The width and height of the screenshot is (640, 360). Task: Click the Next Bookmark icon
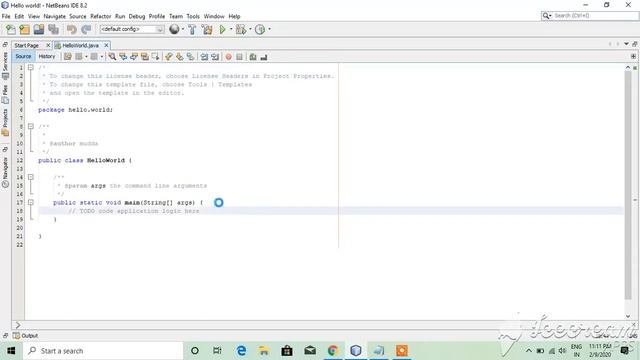(x=180, y=57)
